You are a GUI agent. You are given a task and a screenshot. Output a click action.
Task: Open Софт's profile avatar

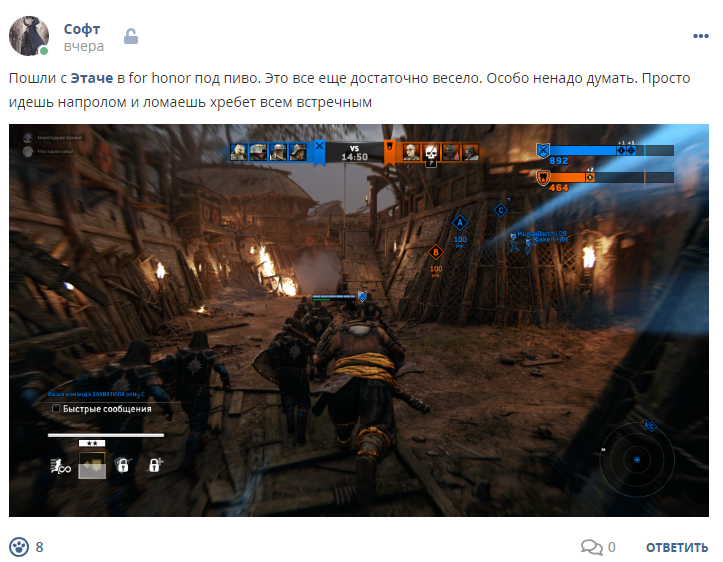[29, 36]
